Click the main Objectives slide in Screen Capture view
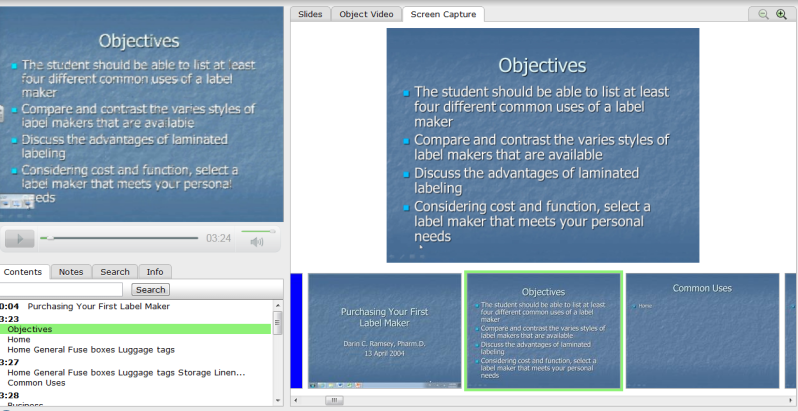The width and height of the screenshot is (798, 411). 543,145
